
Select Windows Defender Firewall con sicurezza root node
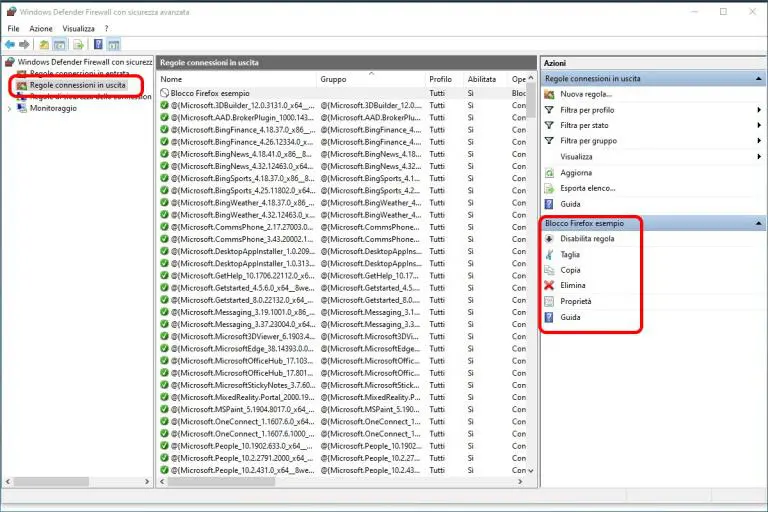pyautogui.click(x=85, y=62)
